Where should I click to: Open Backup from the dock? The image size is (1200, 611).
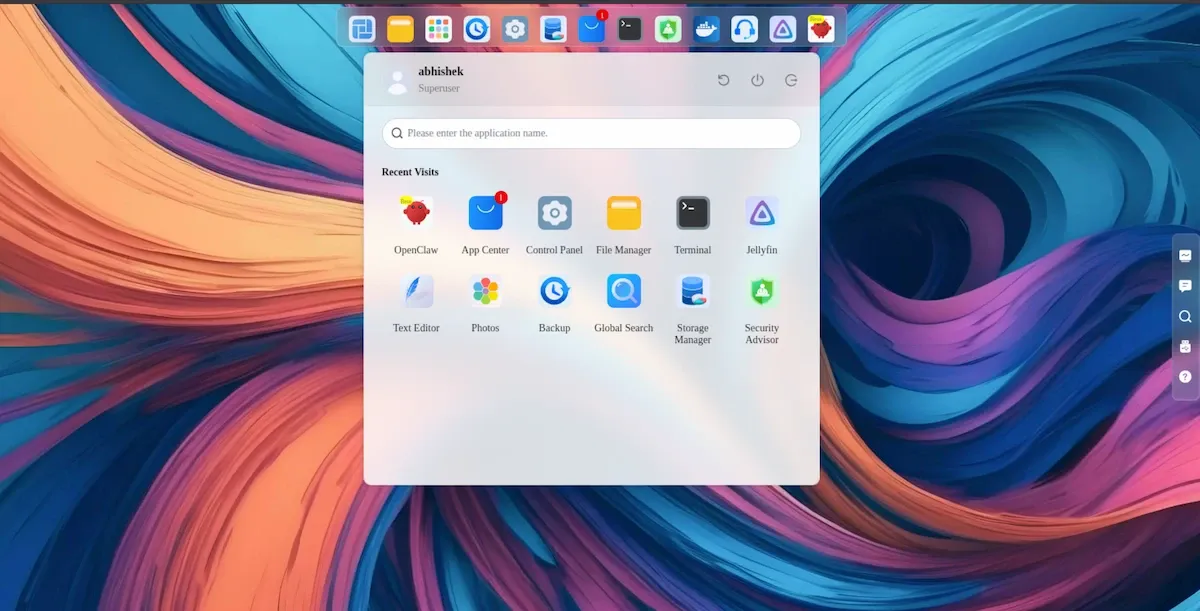click(476, 29)
